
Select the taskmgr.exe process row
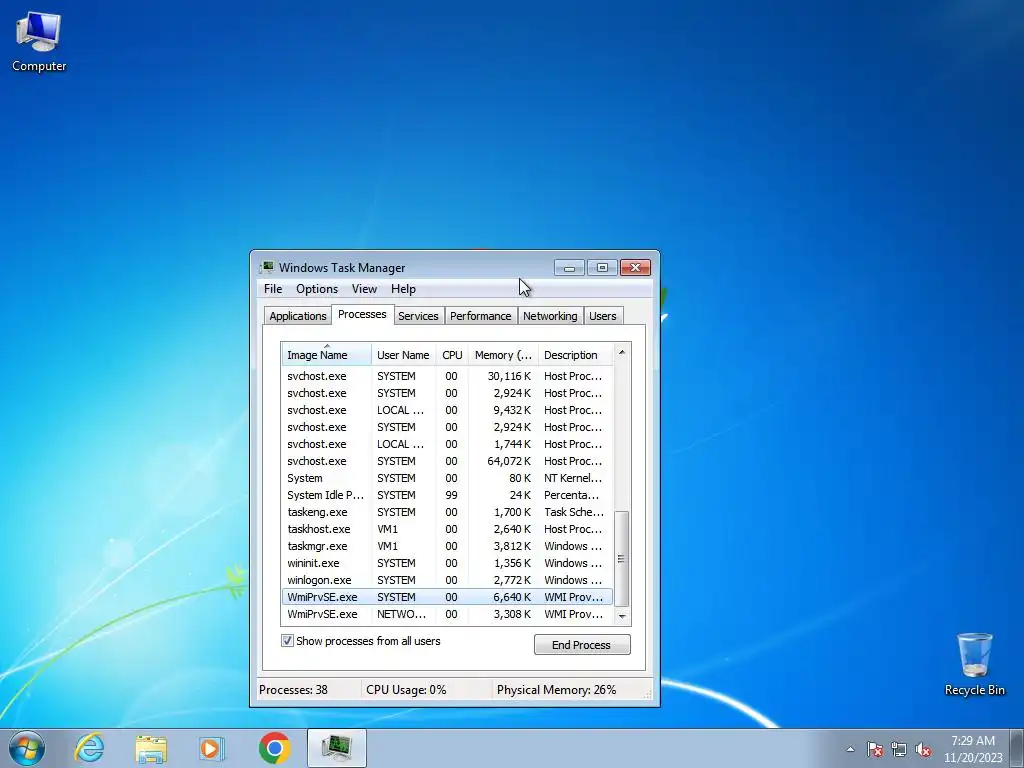pos(447,546)
